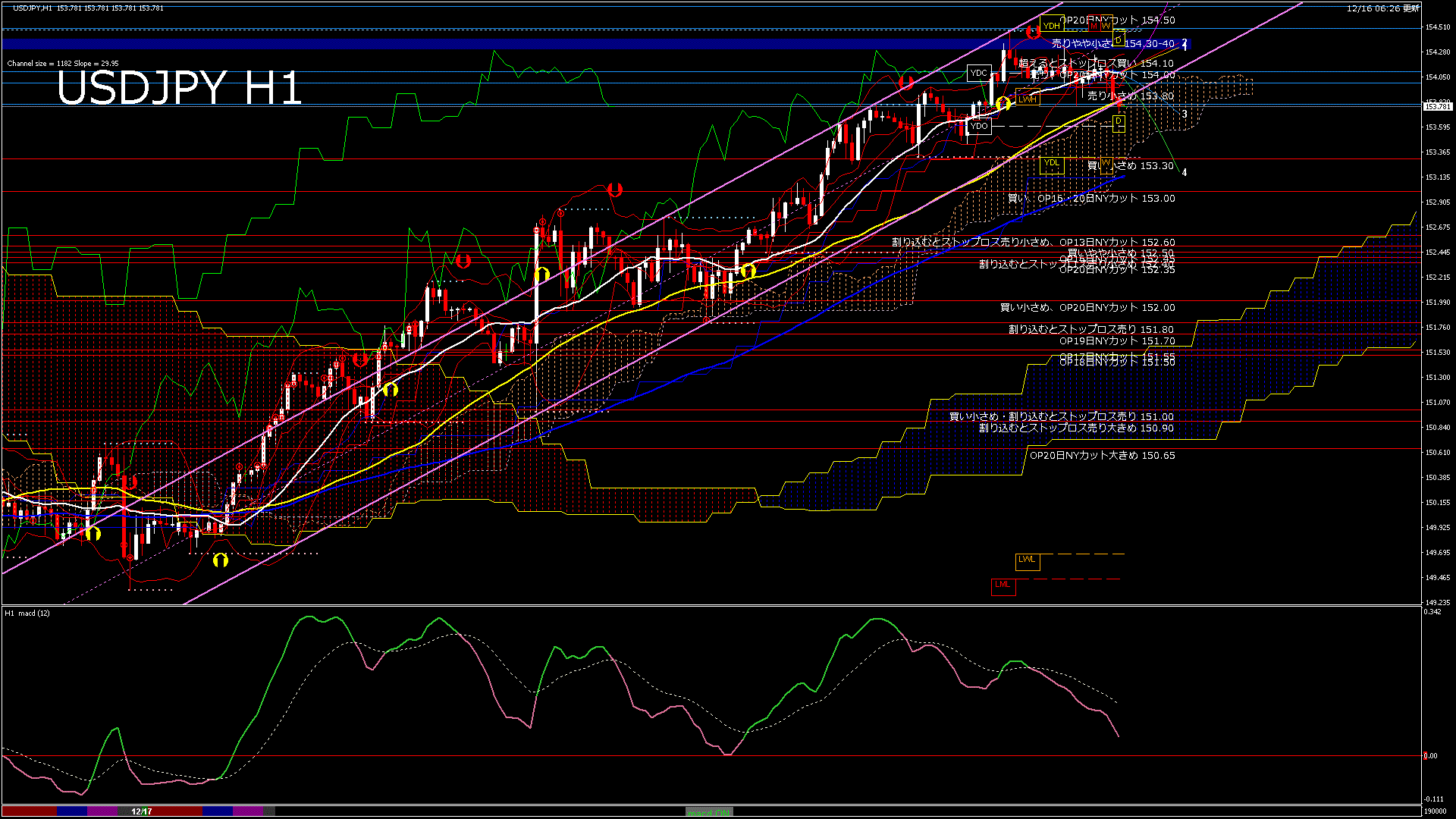Click the 12/17 date marker on timeline
The width and height of the screenshot is (1456, 819).
pyautogui.click(x=142, y=811)
